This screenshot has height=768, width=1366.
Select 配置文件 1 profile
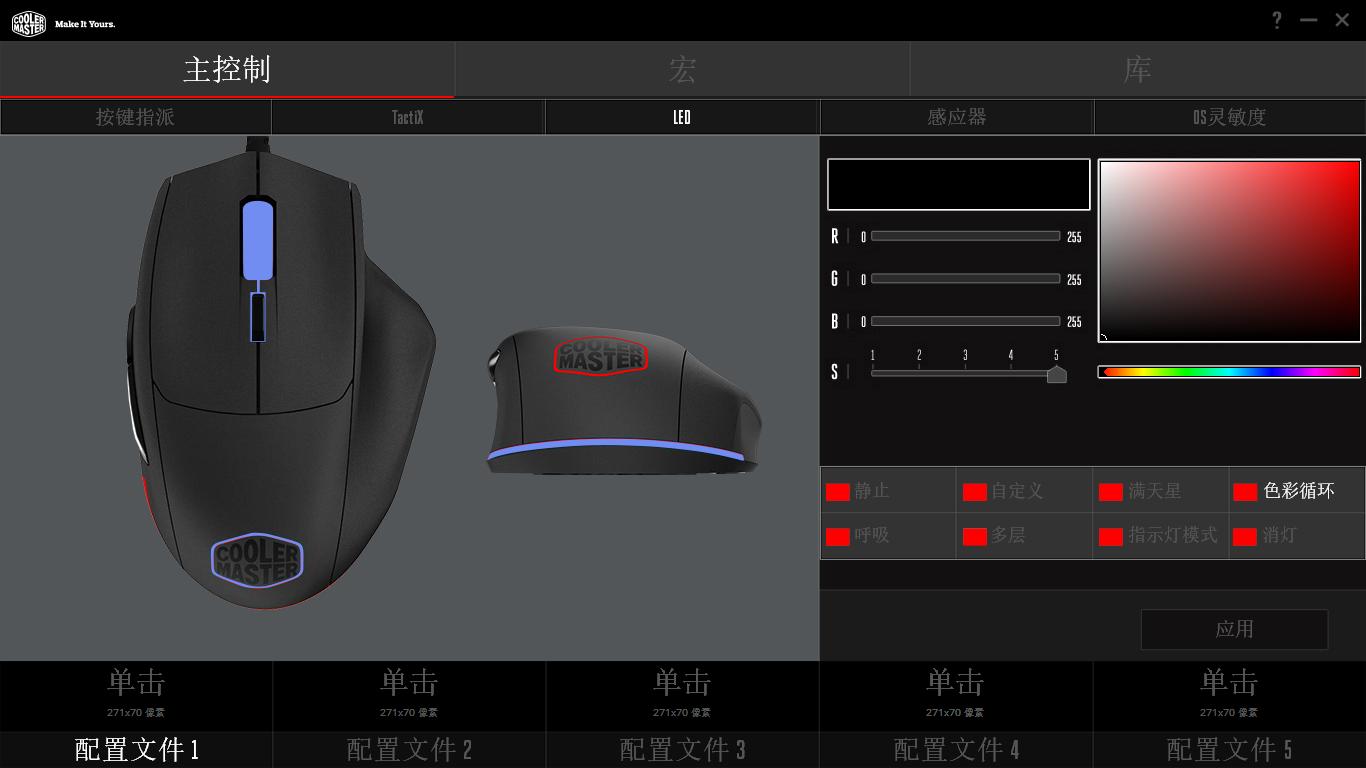(x=136, y=750)
